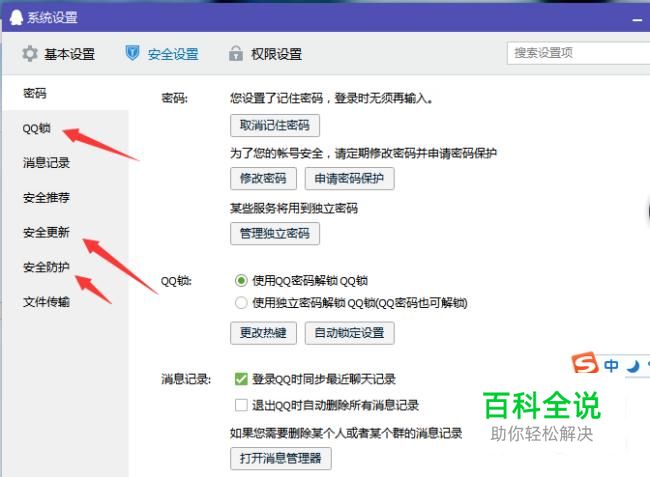Click the padlock permissions icon
650x477 pixels.
tap(236, 53)
